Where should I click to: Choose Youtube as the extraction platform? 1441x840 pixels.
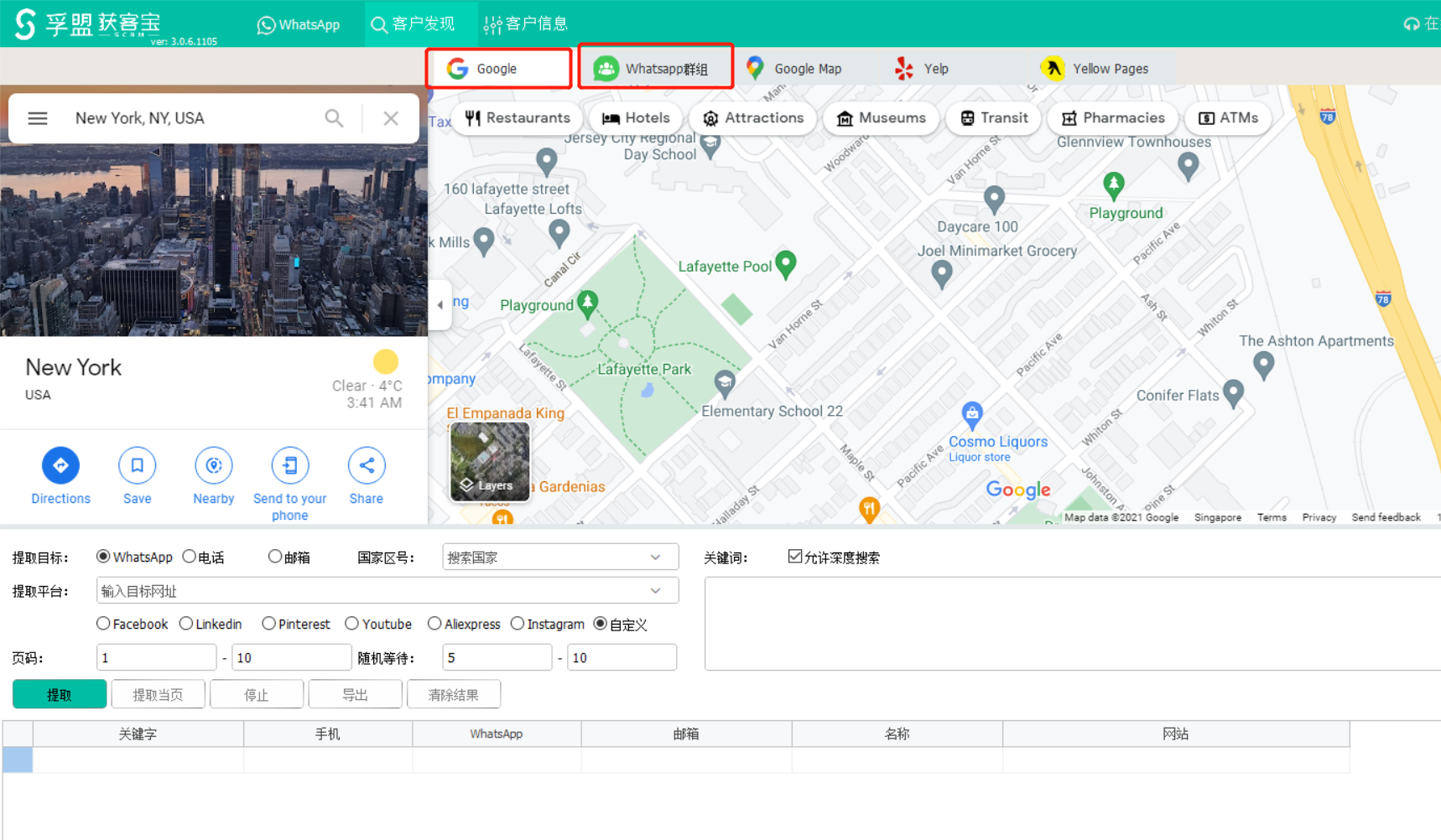click(351, 624)
